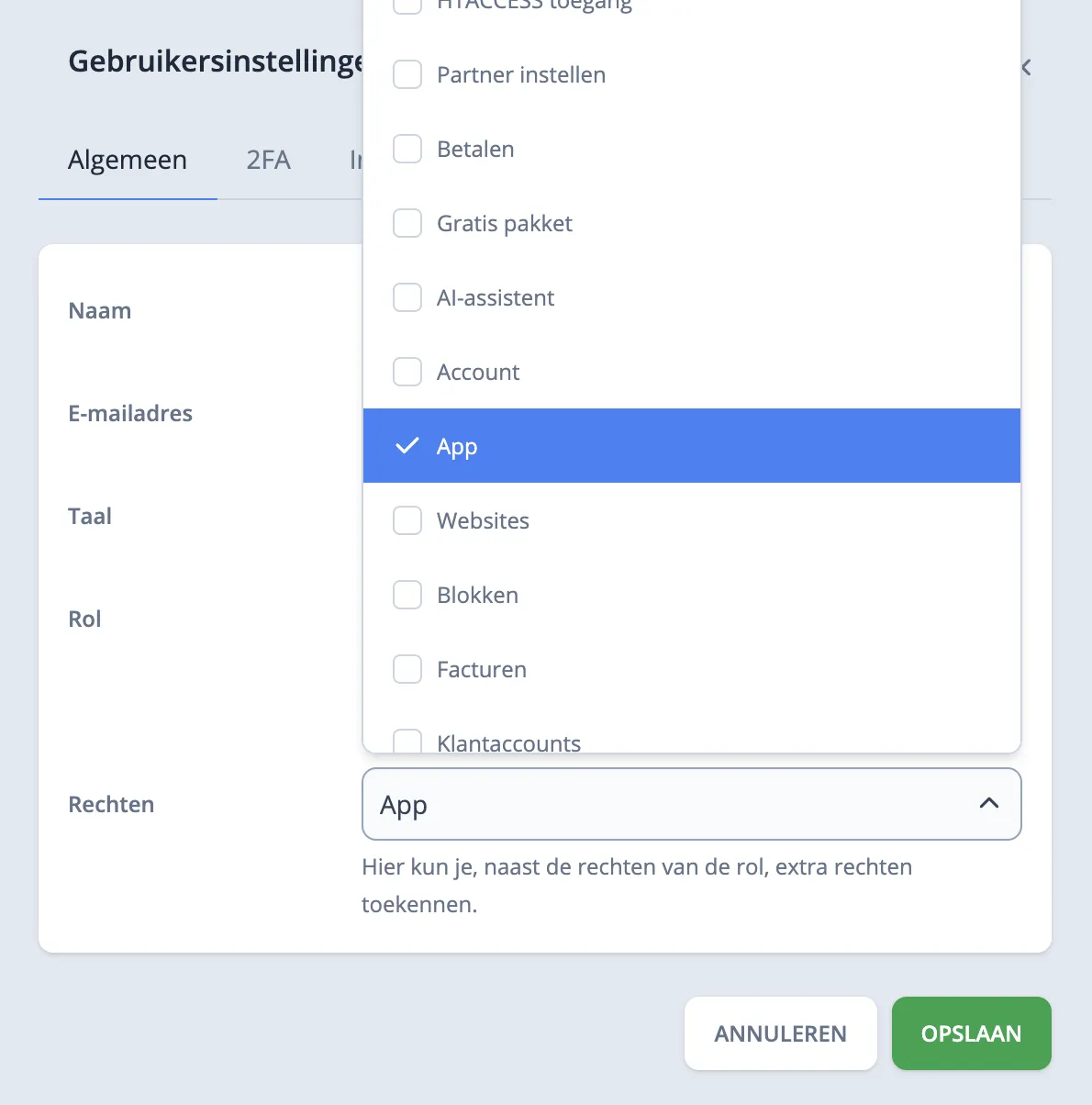The height and width of the screenshot is (1105, 1092).
Task: Check the "Gratis pakket" option
Action: [407, 223]
